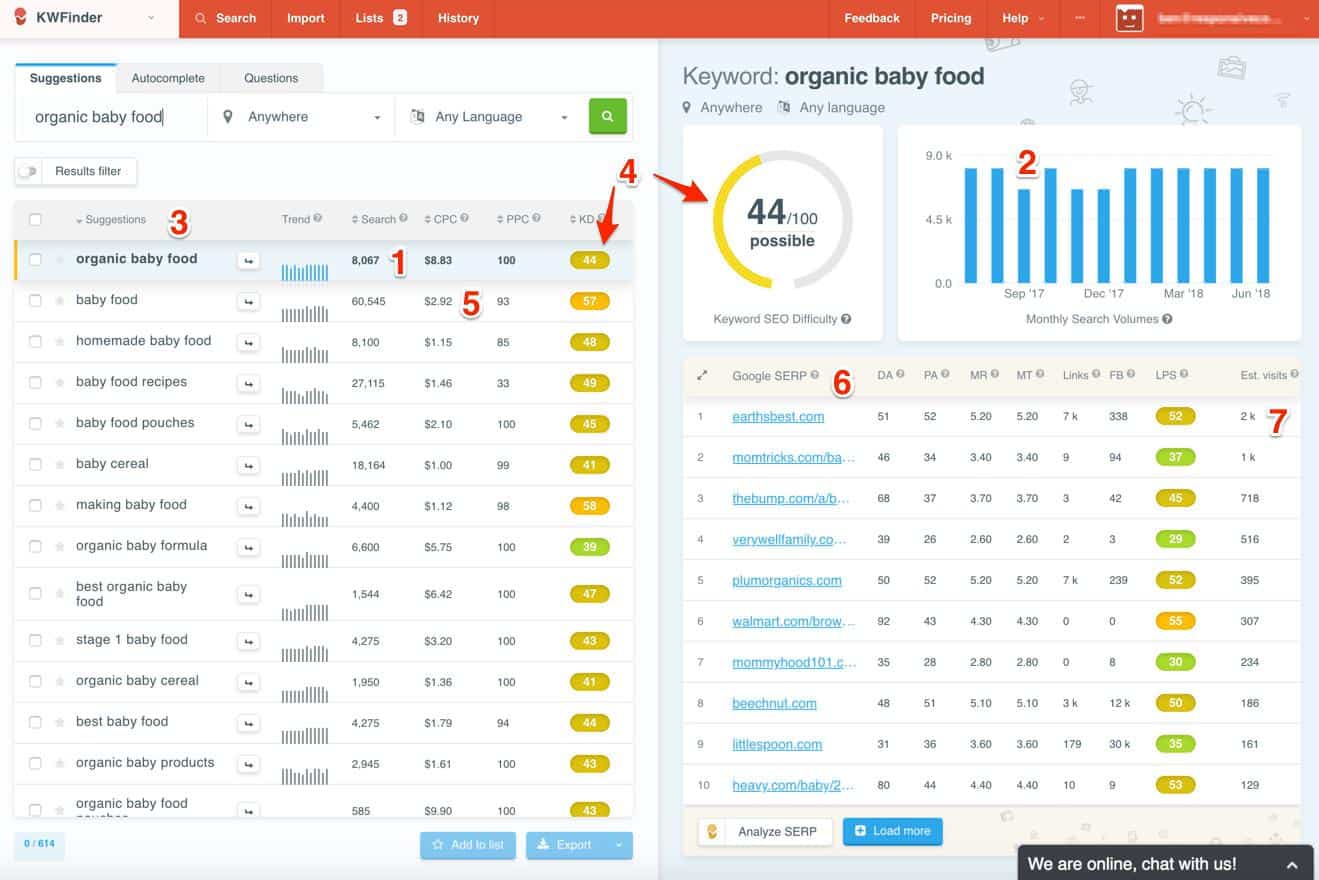Open the History menu item
The image size is (1319, 880).
coord(458,18)
